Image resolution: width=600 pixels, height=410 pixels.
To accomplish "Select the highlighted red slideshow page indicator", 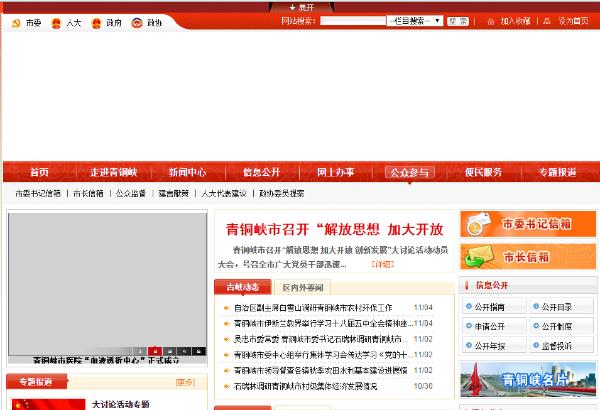I will pyautogui.click(x=155, y=351).
